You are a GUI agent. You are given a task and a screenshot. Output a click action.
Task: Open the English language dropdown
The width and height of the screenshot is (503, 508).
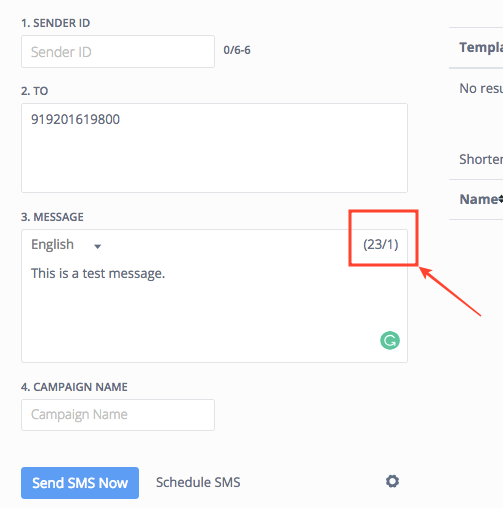tap(66, 245)
